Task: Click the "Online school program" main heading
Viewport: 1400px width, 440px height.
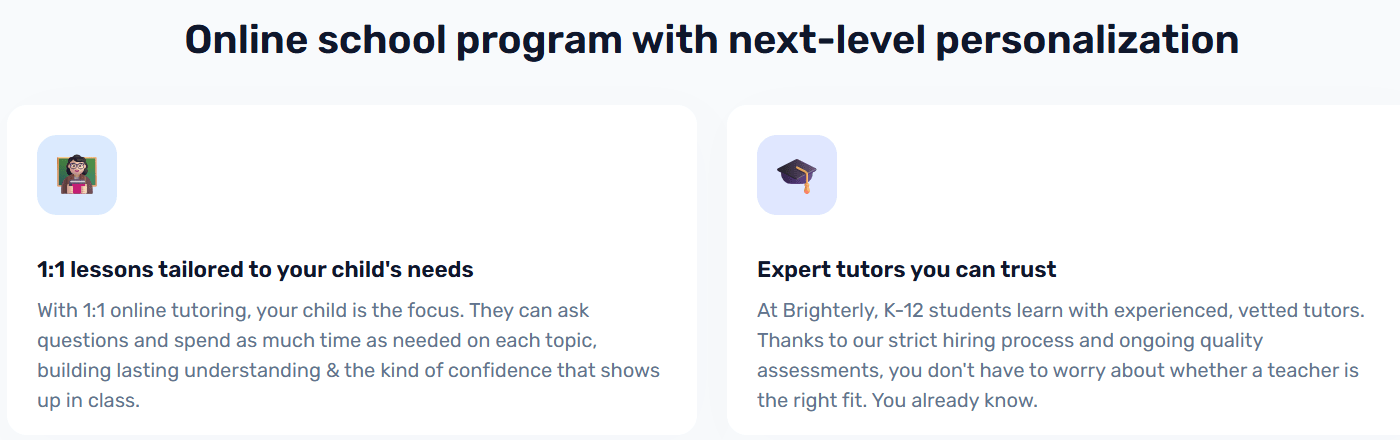Action: coord(711,40)
